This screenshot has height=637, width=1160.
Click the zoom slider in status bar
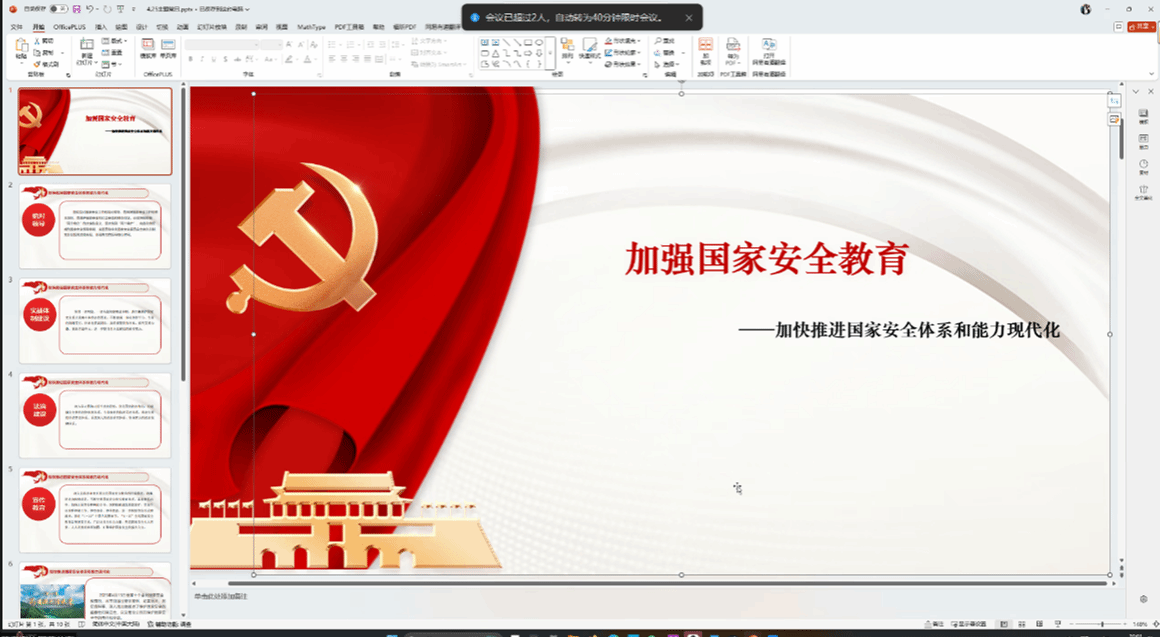click(x=1100, y=624)
